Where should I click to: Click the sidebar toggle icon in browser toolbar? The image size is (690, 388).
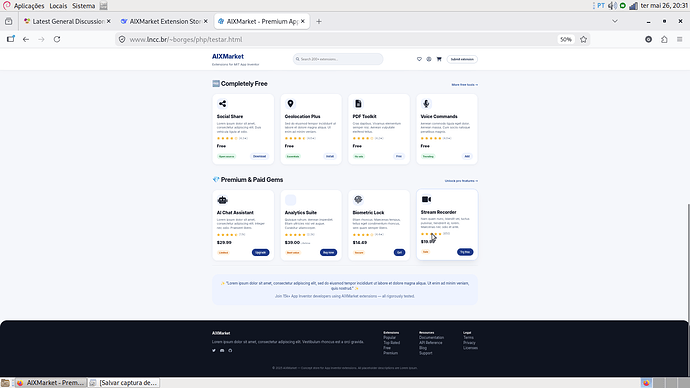pos(11,39)
